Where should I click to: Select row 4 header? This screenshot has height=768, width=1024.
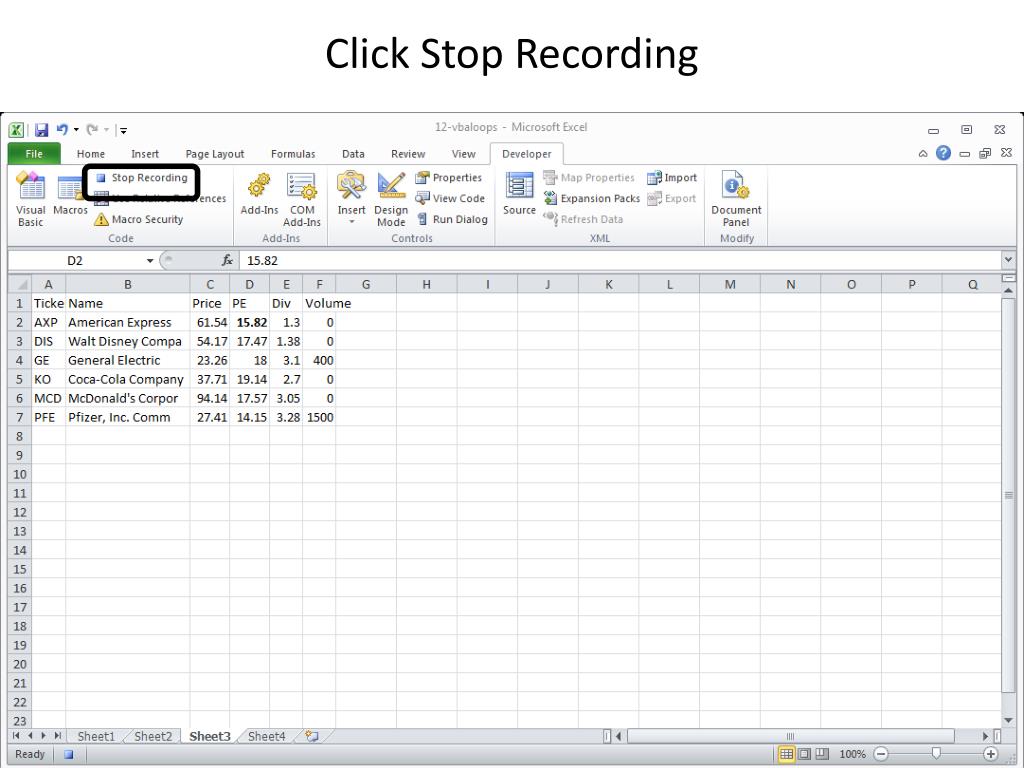[20, 360]
